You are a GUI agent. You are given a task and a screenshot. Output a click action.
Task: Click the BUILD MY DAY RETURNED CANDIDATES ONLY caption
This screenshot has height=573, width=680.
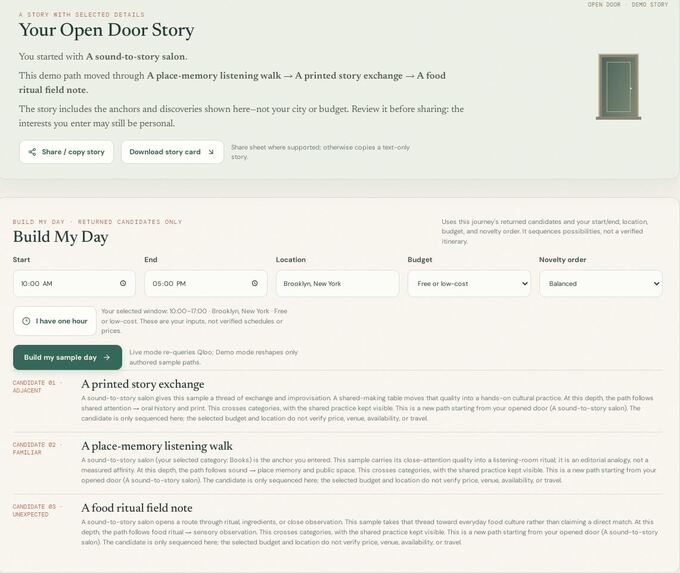97,222
